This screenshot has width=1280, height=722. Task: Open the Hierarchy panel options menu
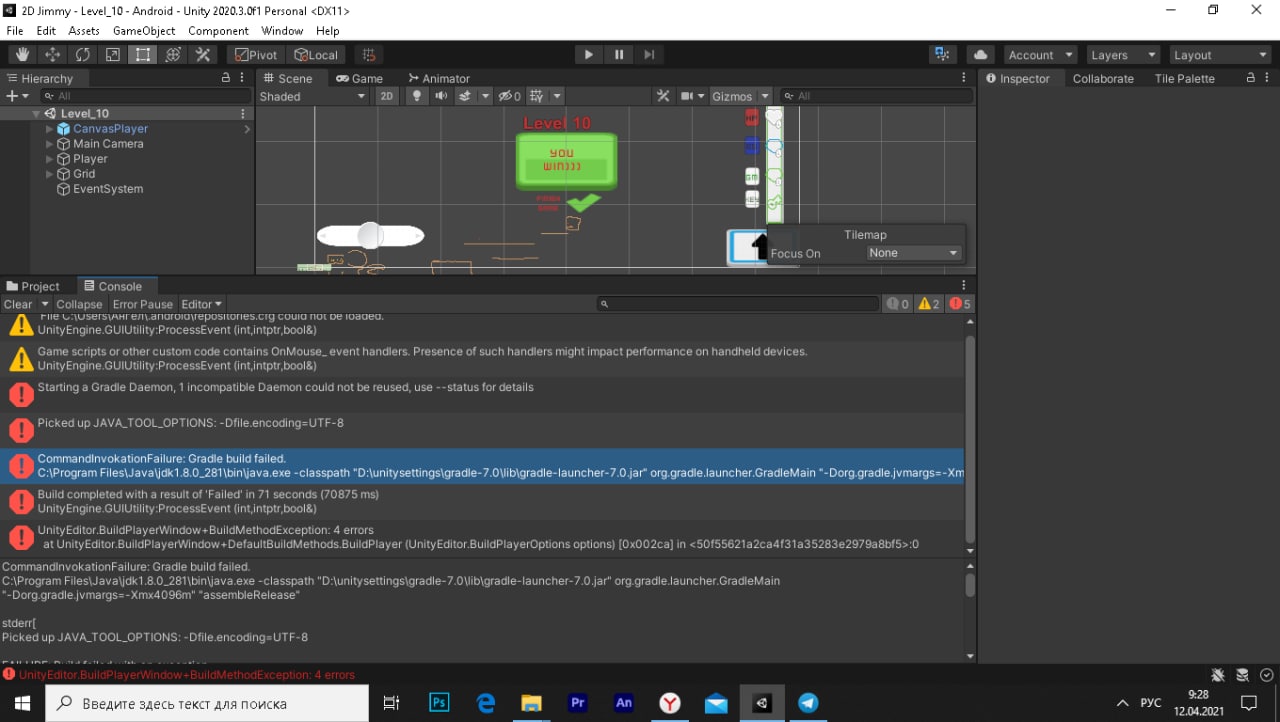click(243, 78)
